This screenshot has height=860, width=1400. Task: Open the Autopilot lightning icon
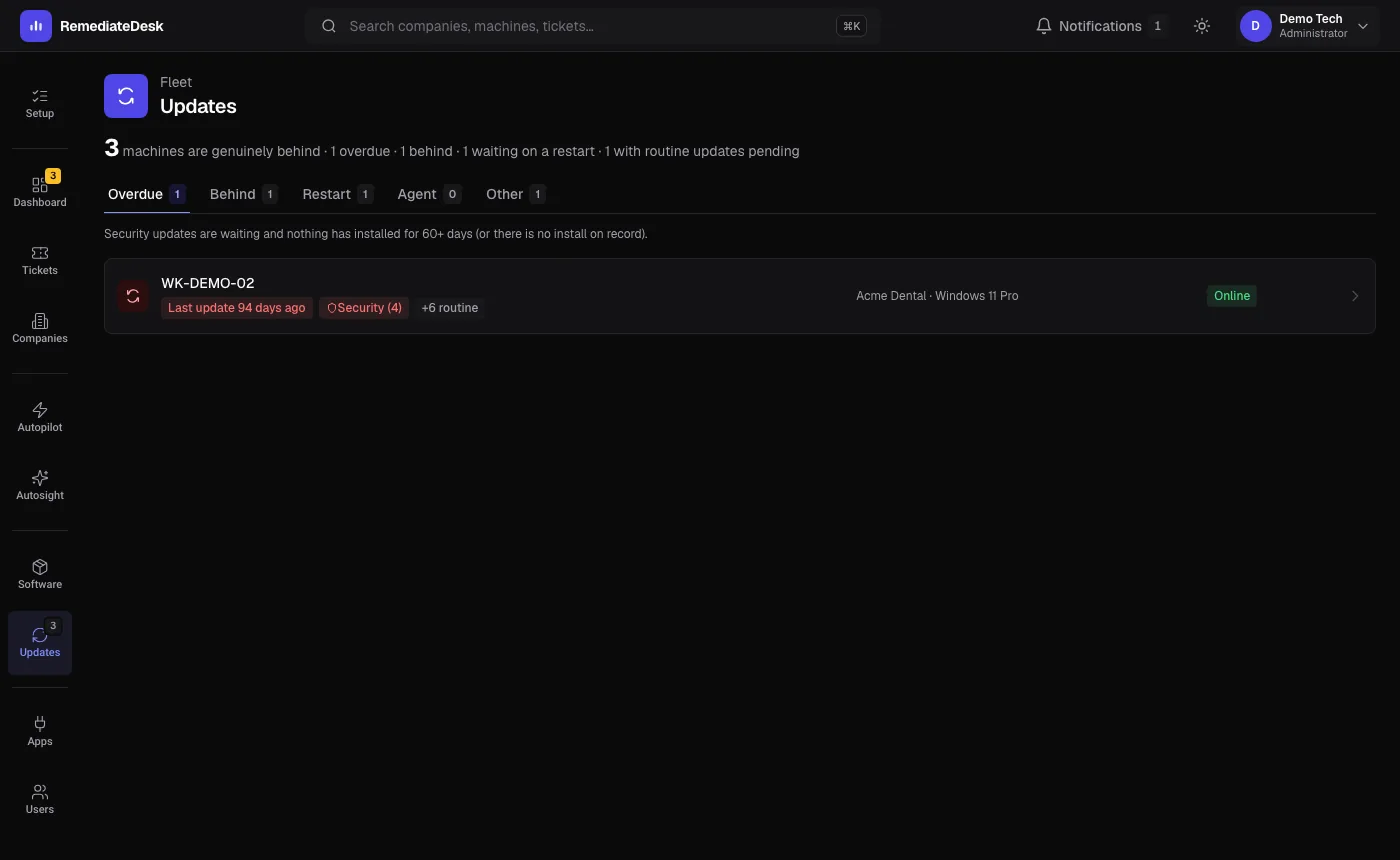(40, 410)
